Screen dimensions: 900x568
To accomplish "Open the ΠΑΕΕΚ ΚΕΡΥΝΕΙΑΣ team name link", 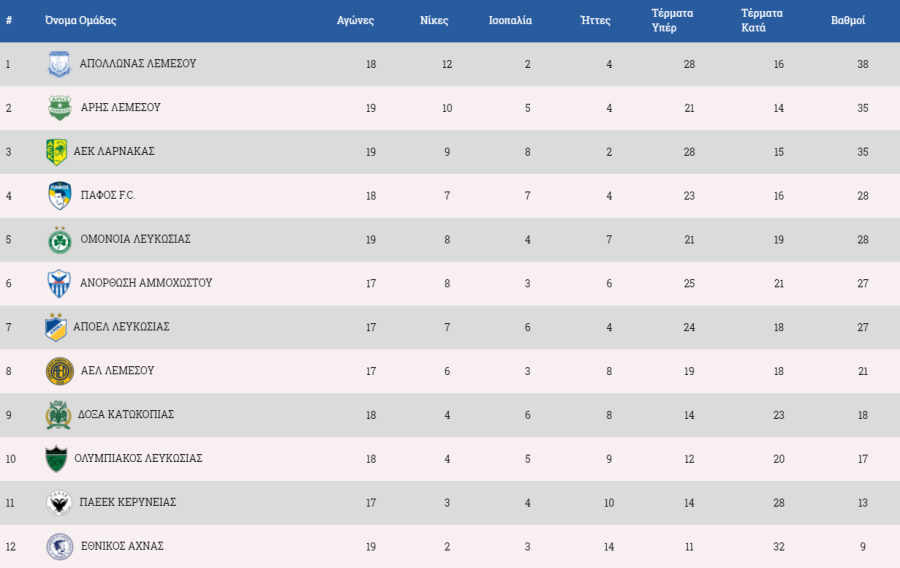I will (127, 502).
